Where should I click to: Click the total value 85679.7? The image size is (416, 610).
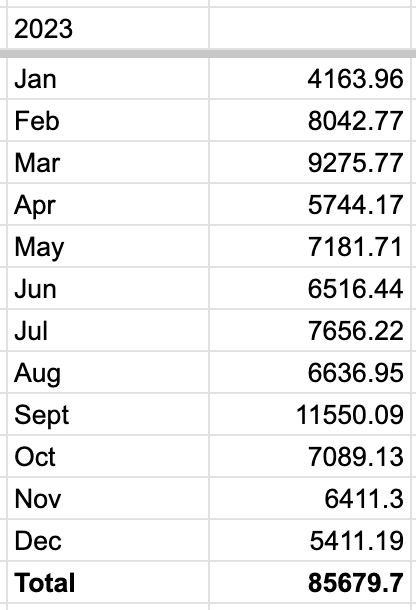point(310,583)
